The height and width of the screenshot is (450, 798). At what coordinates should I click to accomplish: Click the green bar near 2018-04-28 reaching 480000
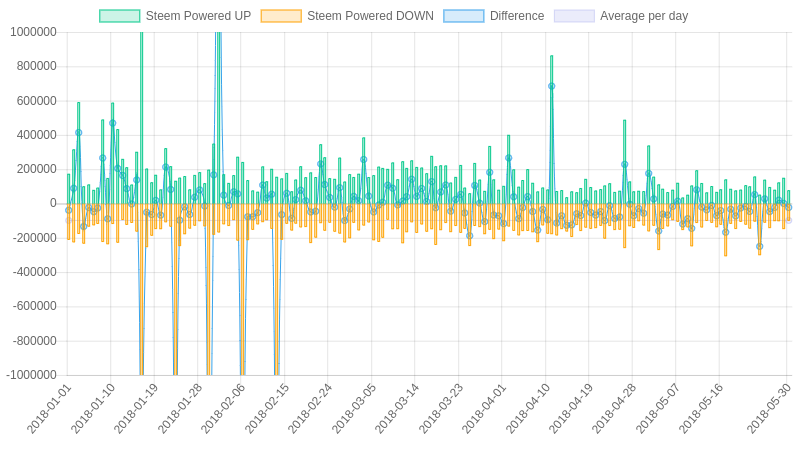624,162
